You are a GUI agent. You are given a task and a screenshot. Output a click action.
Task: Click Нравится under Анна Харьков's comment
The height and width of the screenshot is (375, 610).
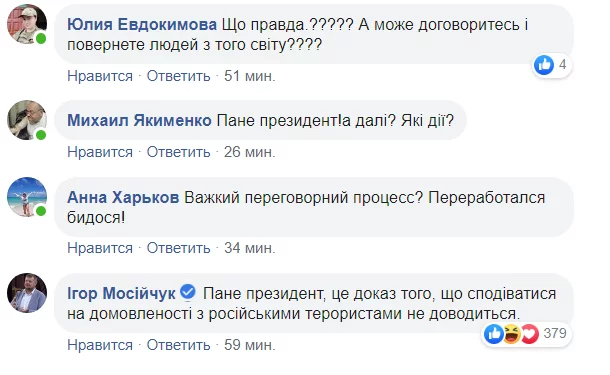[100, 248]
